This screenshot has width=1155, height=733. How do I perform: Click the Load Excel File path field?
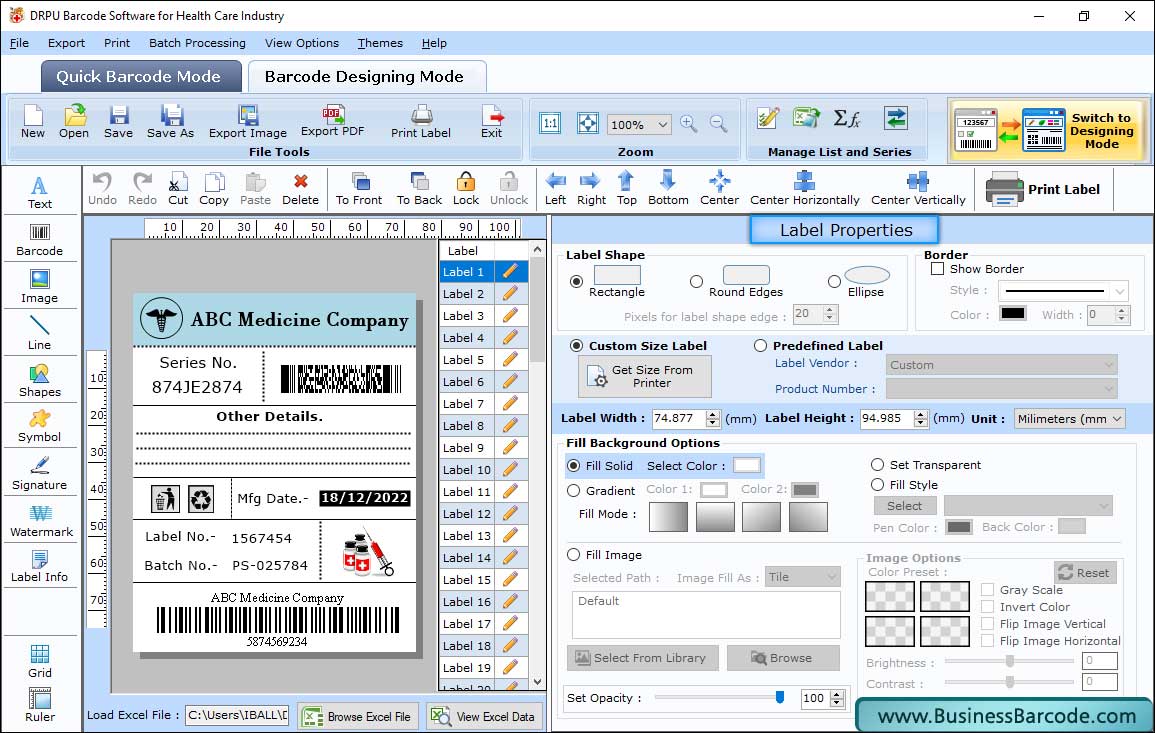236,715
